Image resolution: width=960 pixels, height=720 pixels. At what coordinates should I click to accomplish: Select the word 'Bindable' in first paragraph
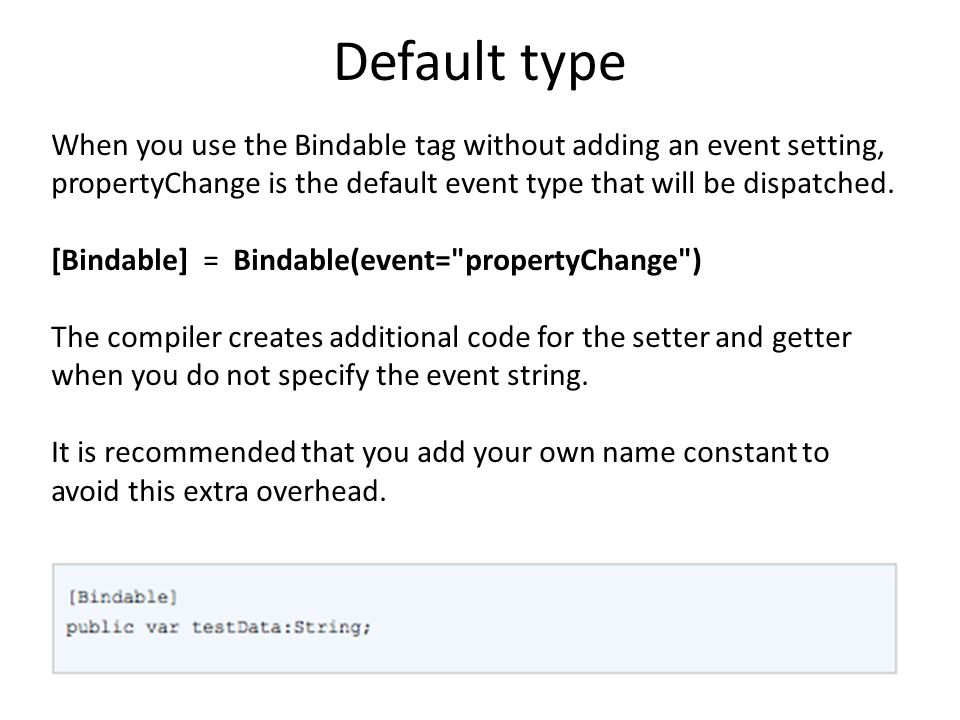[x=350, y=146]
